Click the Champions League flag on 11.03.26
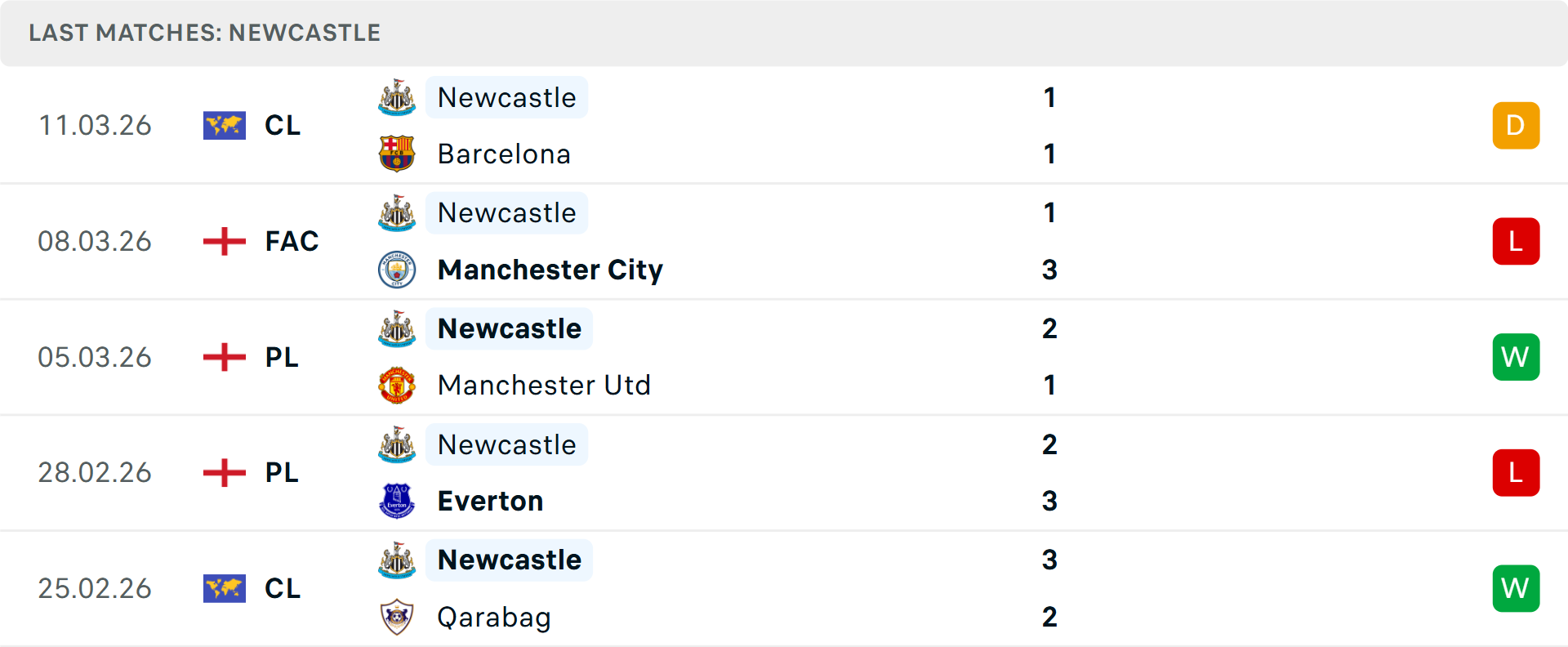Screen dimensions: 1568x647 pyautogui.click(x=224, y=125)
